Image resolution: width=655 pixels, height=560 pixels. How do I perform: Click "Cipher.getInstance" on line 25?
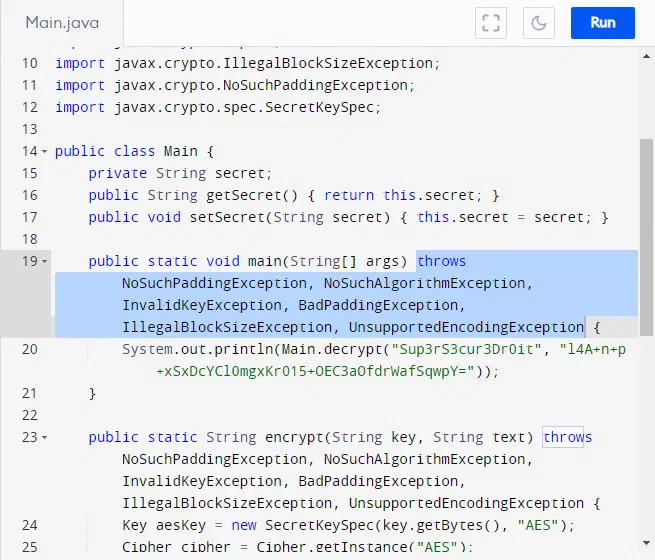pyautogui.click(x=332, y=547)
